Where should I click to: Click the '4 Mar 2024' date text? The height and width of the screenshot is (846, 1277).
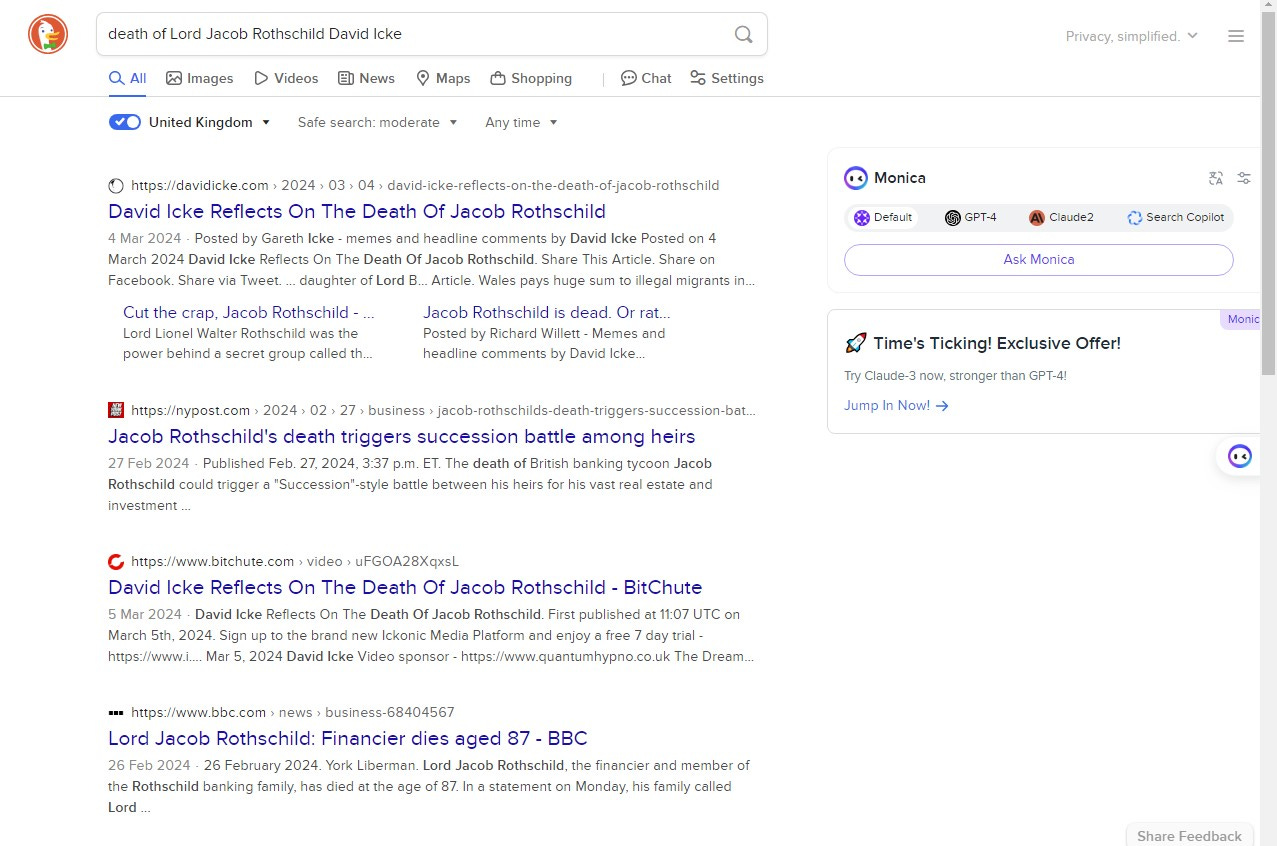(x=147, y=238)
